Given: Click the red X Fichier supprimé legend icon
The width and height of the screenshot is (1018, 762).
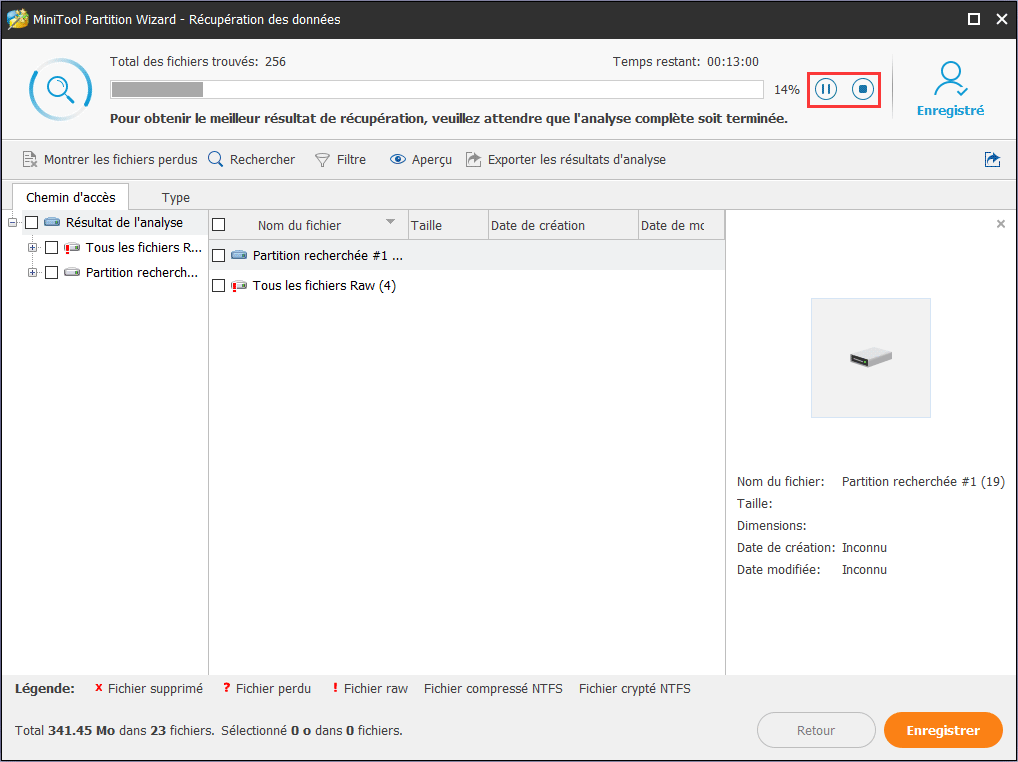Looking at the screenshot, I should pyautogui.click(x=99, y=688).
